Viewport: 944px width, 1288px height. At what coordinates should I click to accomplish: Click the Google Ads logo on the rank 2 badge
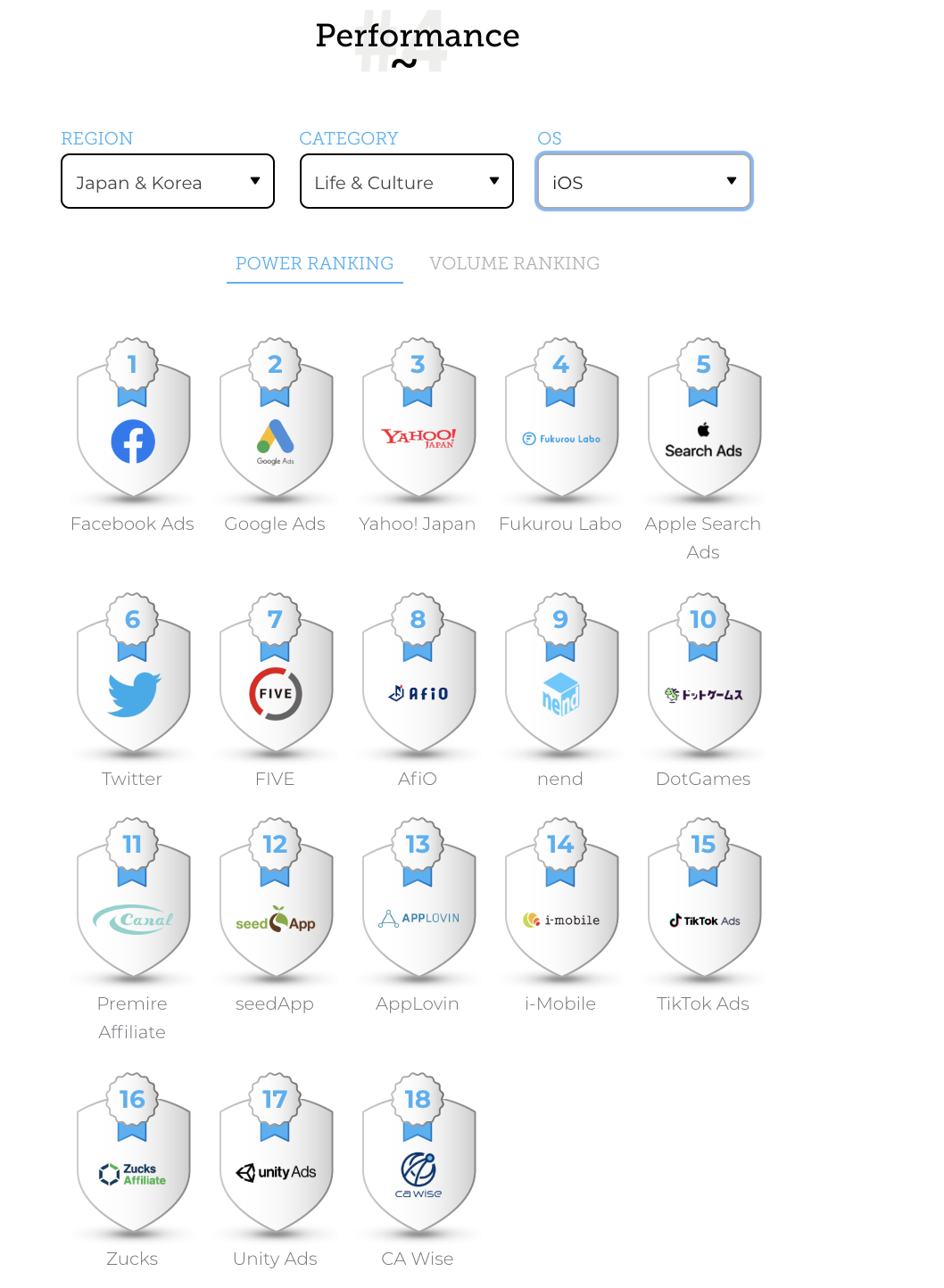pyautogui.click(x=276, y=442)
